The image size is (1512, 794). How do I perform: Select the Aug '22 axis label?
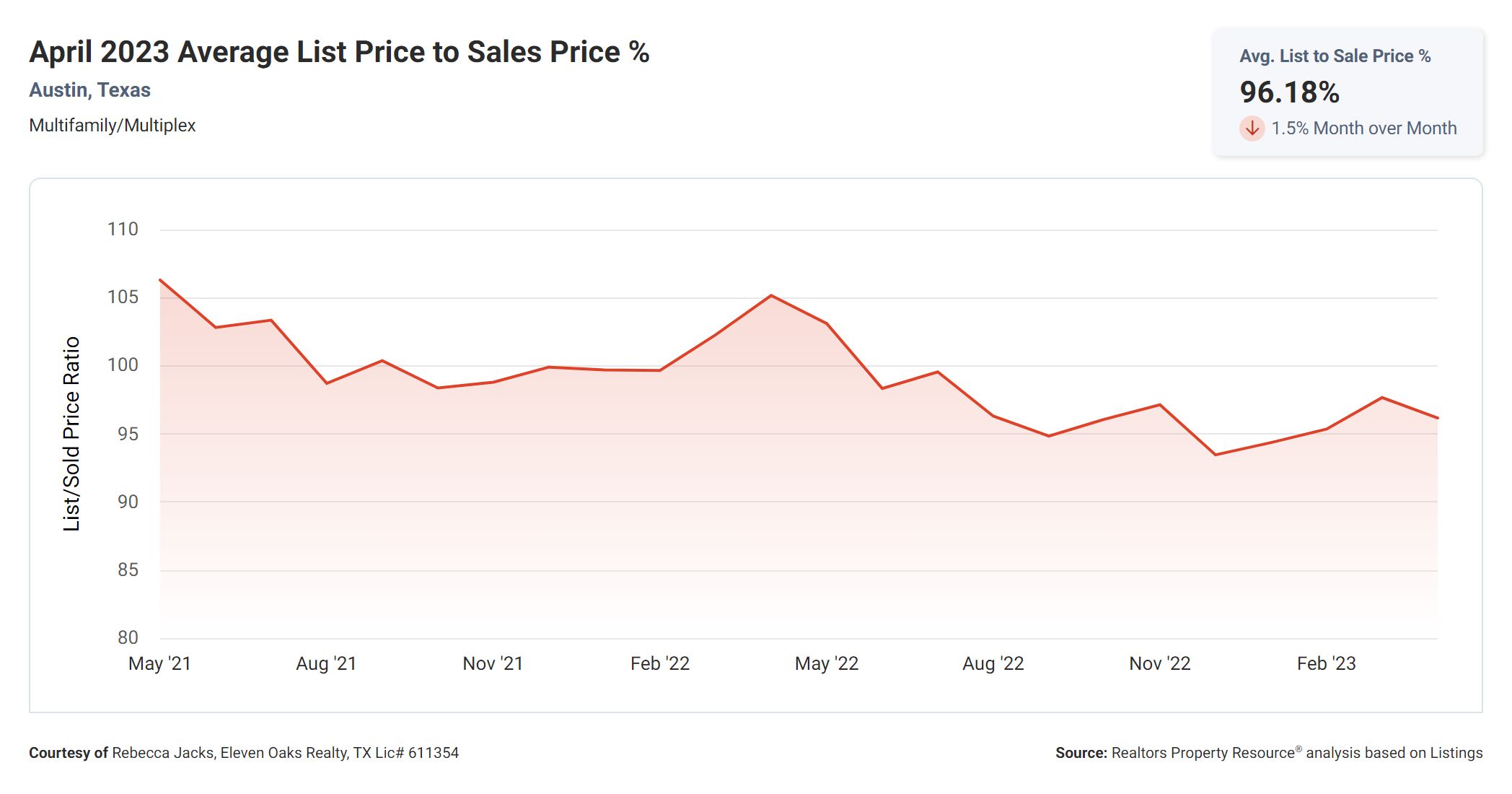pyautogui.click(x=993, y=663)
